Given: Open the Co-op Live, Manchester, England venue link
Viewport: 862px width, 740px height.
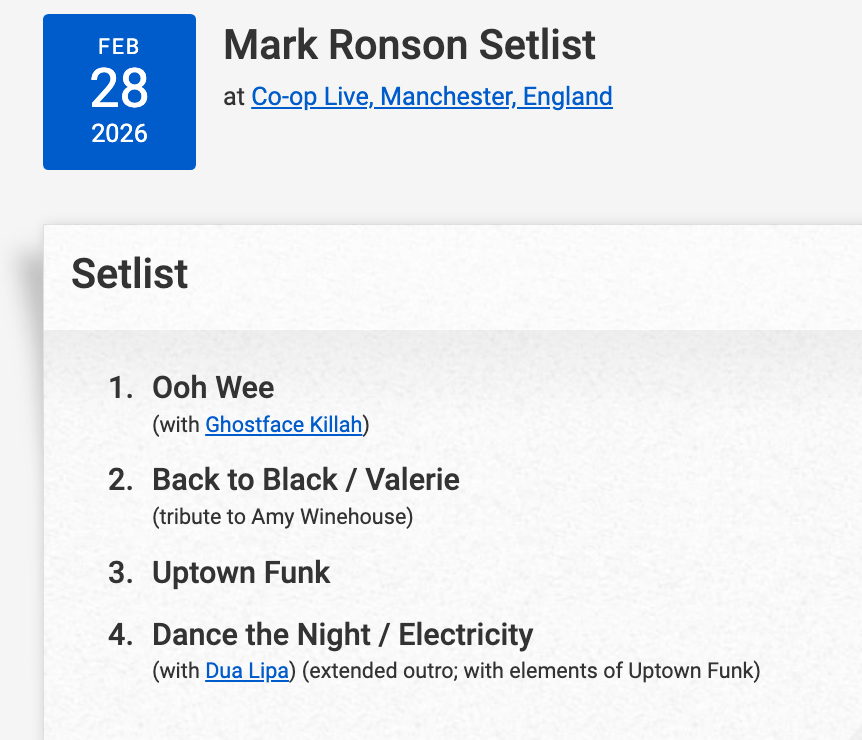Looking at the screenshot, I should [431, 97].
